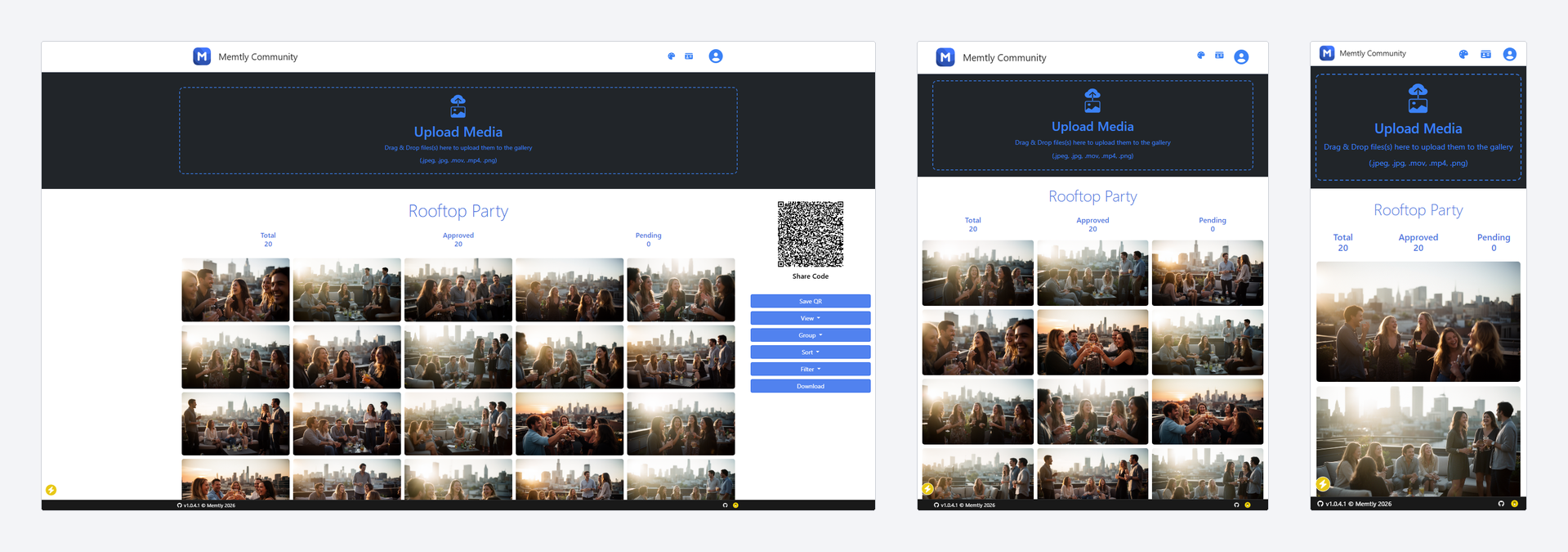Viewport: 1568px width, 552px height.
Task: Click the Pending 0 stat in the tablet view
Action: click(x=1213, y=225)
